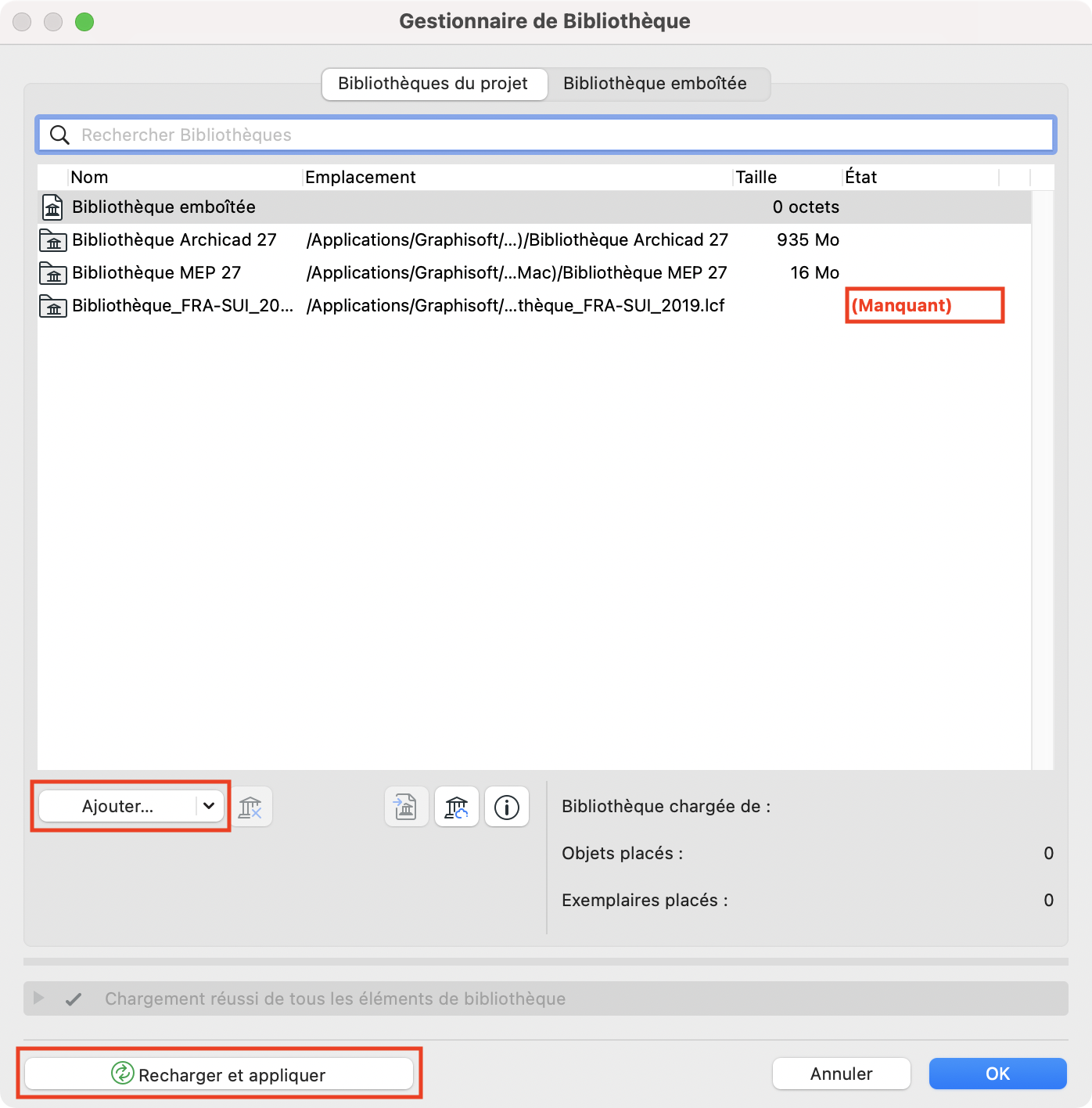The image size is (1092, 1108).
Task: Open the library information icon
Action: tap(507, 807)
